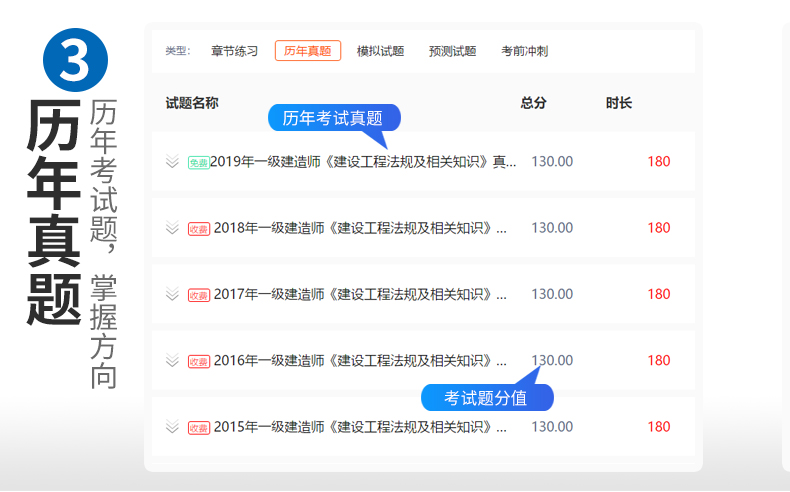790x492 pixels.
Task: Open the 模拟试题 tab
Action: tap(380, 51)
